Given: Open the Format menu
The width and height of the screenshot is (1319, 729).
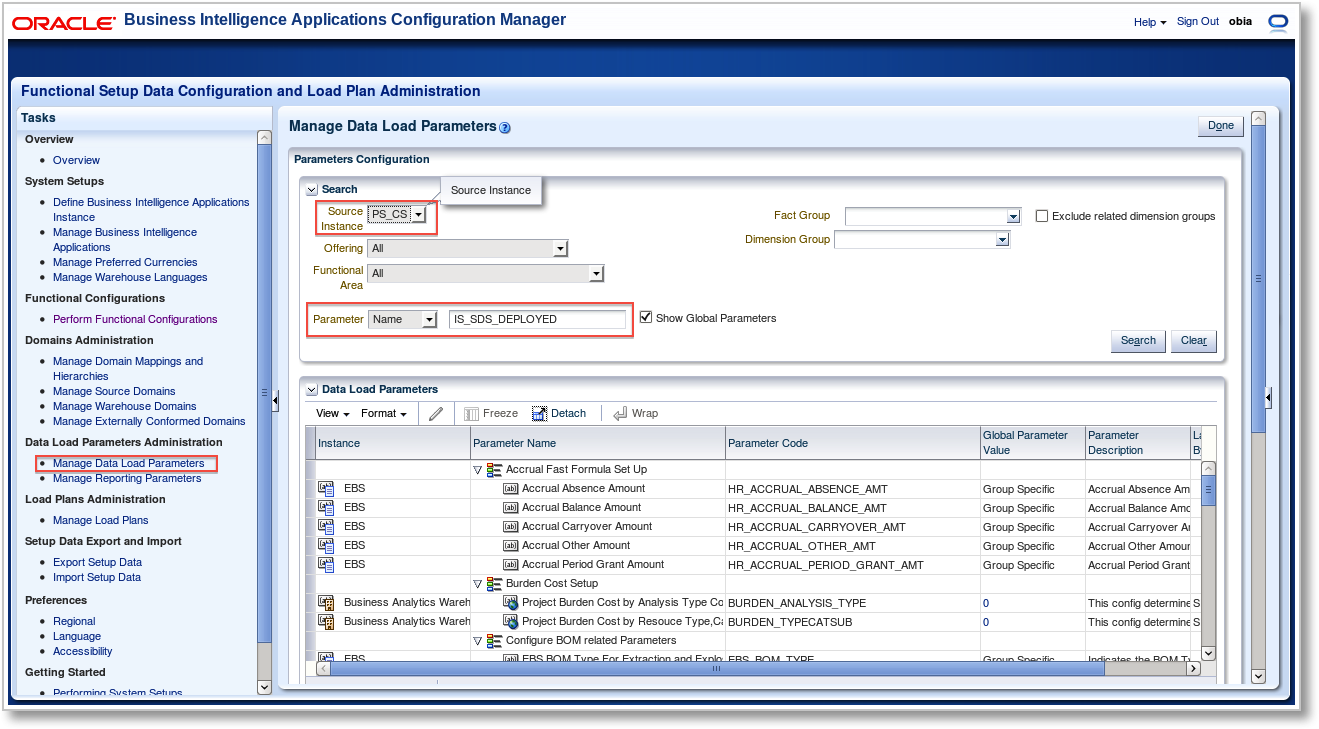Looking at the screenshot, I should point(384,413).
